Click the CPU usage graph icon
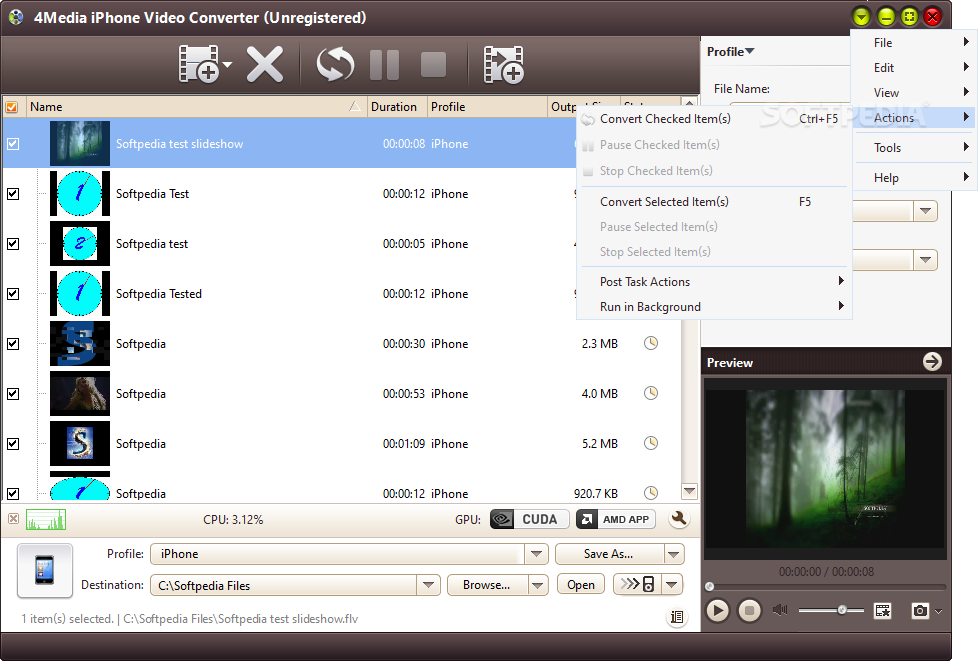 [46, 519]
